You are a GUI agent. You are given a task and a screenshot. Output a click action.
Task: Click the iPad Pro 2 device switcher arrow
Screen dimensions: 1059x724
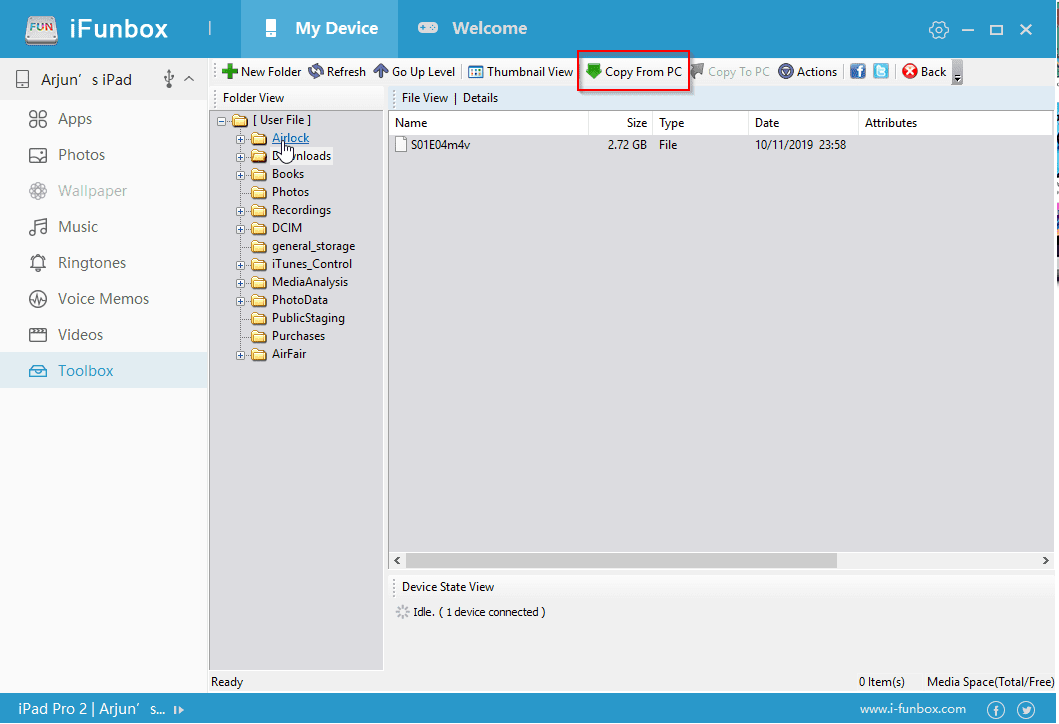tap(178, 710)
